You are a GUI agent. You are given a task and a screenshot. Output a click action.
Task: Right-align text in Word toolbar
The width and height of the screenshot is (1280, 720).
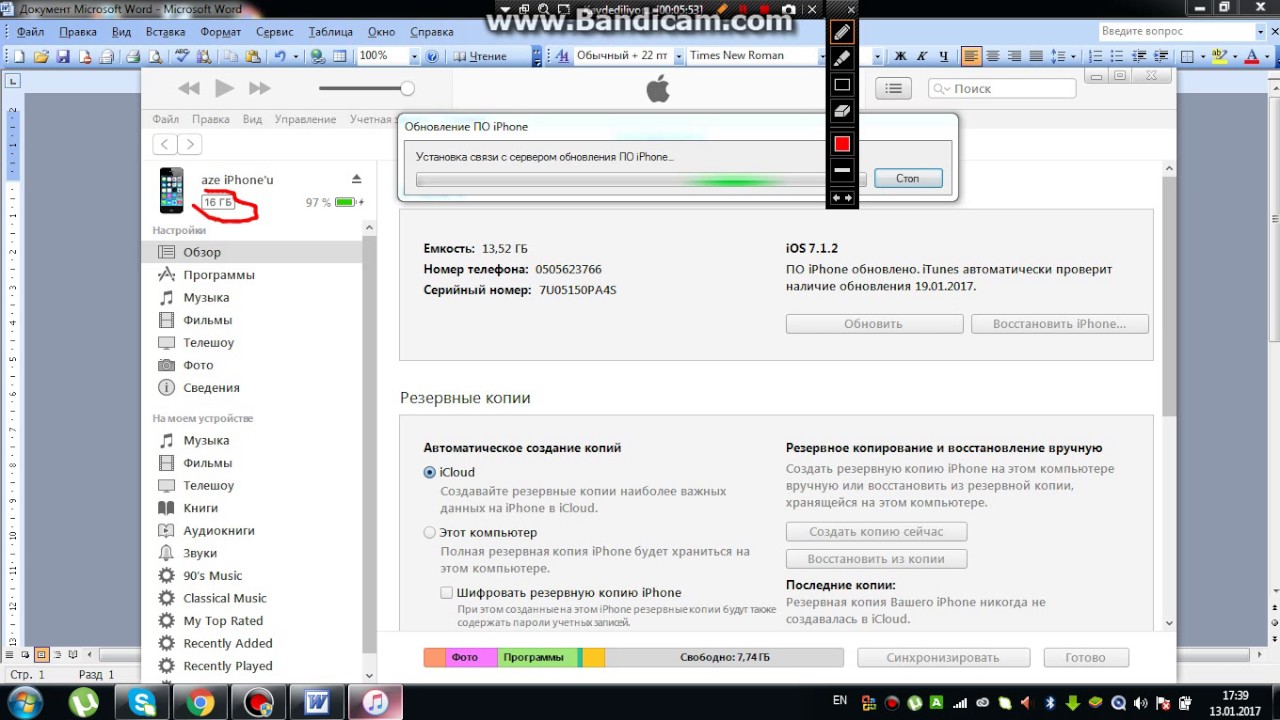(1014, 56)
